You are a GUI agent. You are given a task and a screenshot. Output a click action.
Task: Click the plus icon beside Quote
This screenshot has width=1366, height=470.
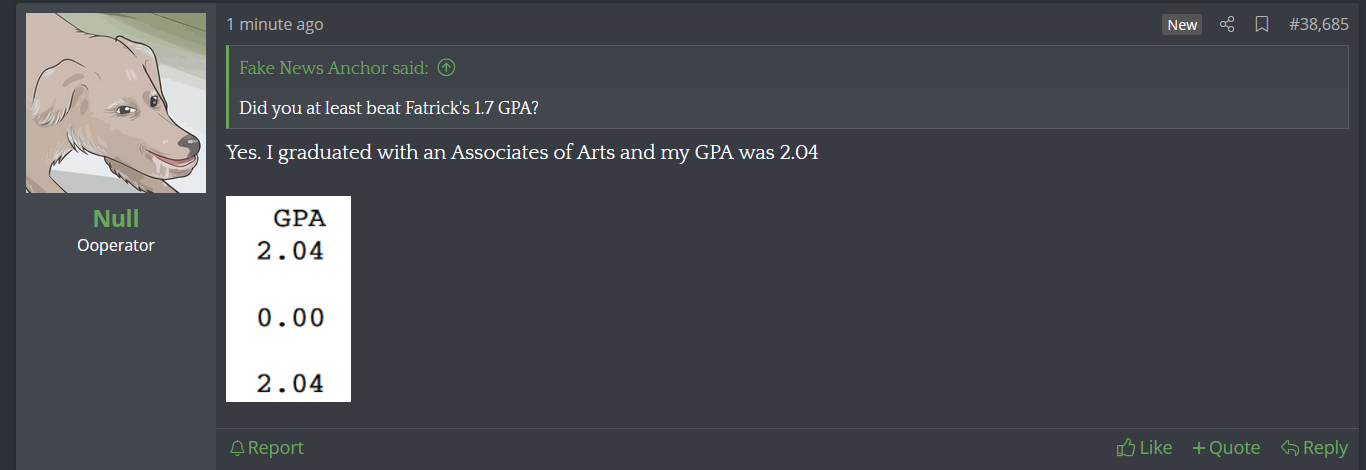tap(1198, 448)
